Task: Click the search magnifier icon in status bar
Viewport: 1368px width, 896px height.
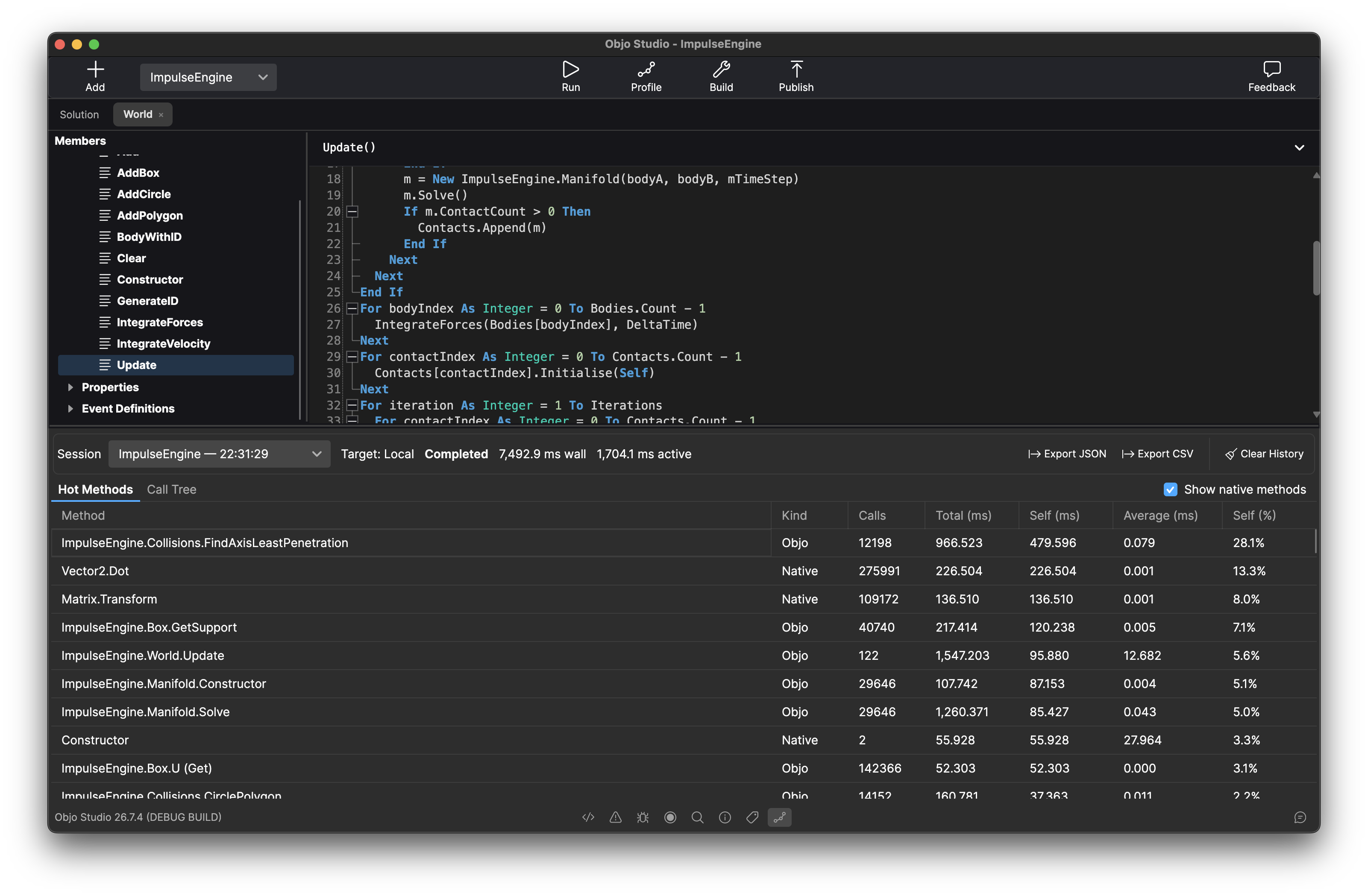Action: pyautogui.click(x=697, y=817)
